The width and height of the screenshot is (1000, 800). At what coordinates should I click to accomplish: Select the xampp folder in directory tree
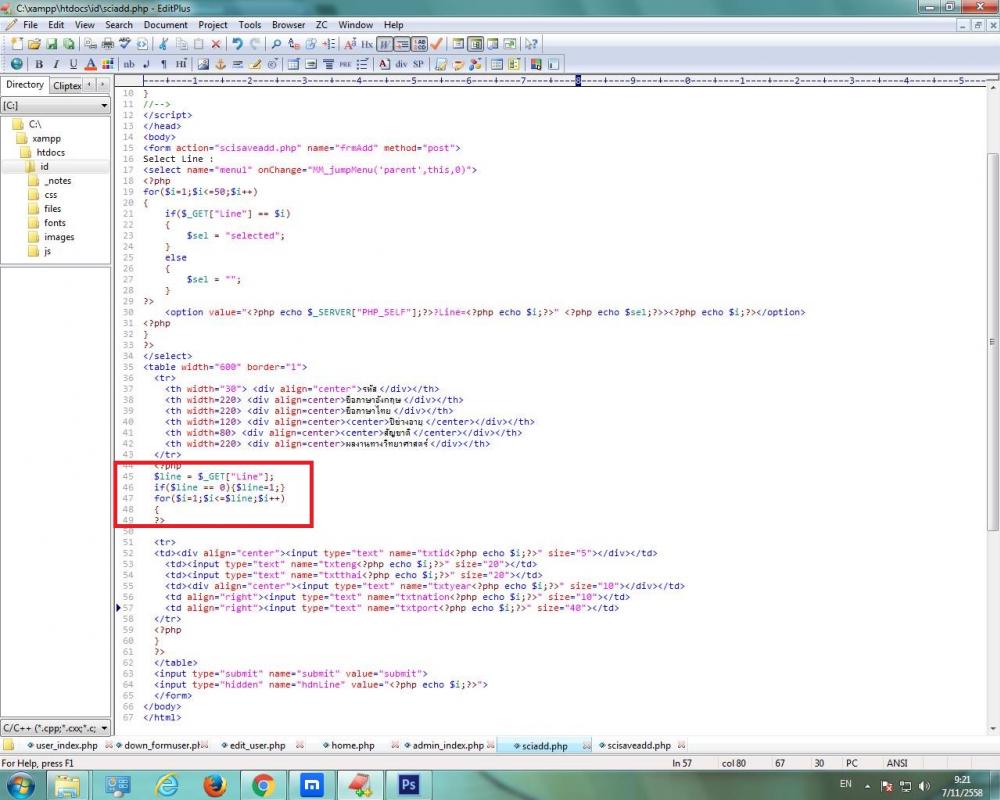tap(47, 138)
